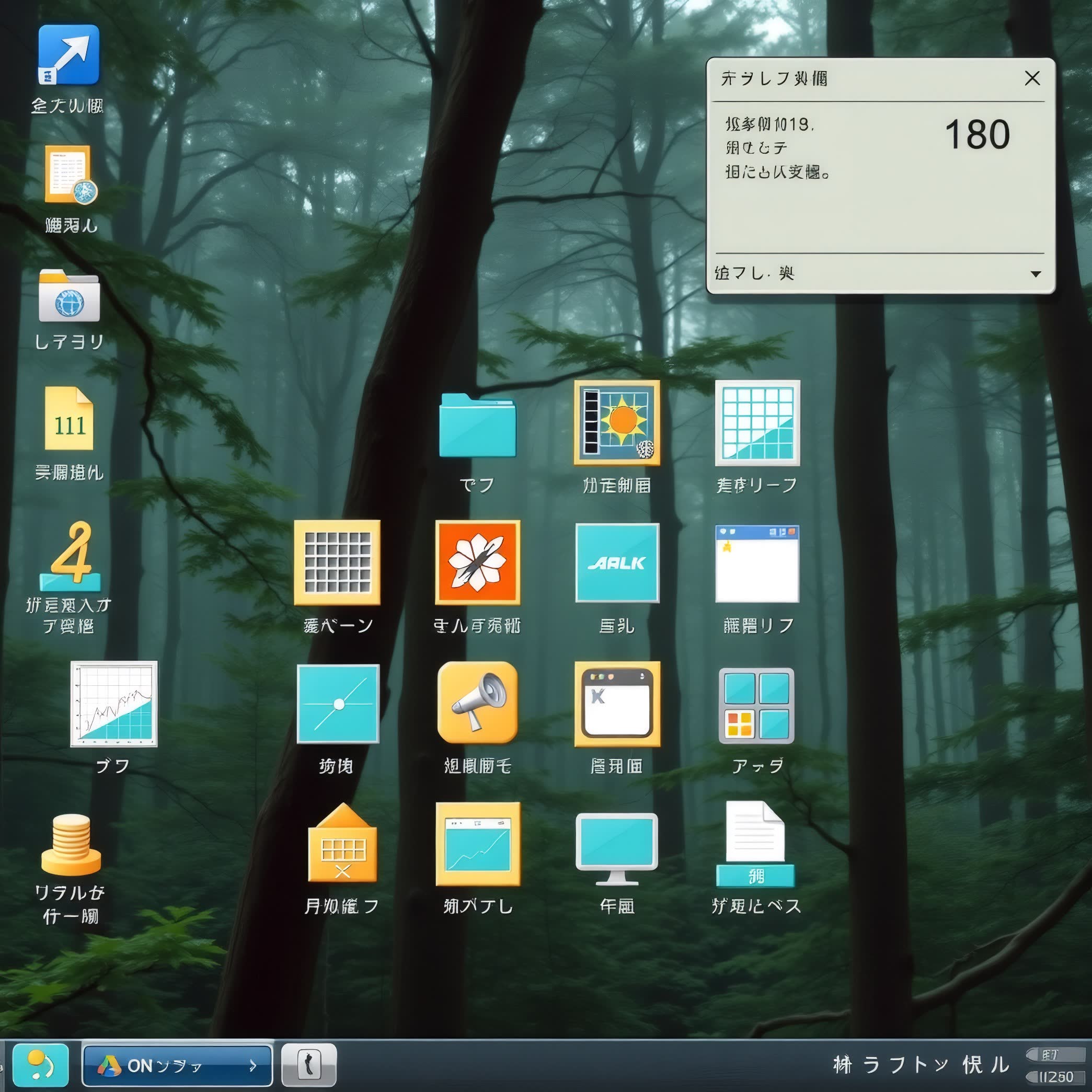
Task: Open the blue arrow shortcut icon
Action: [68, 55]
